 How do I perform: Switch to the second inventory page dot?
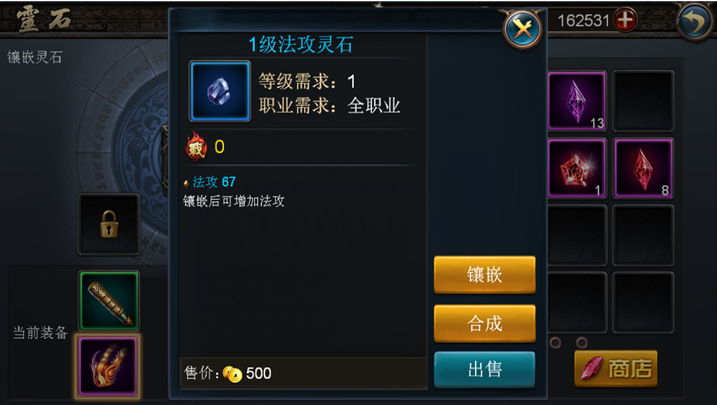coord(582,342)
